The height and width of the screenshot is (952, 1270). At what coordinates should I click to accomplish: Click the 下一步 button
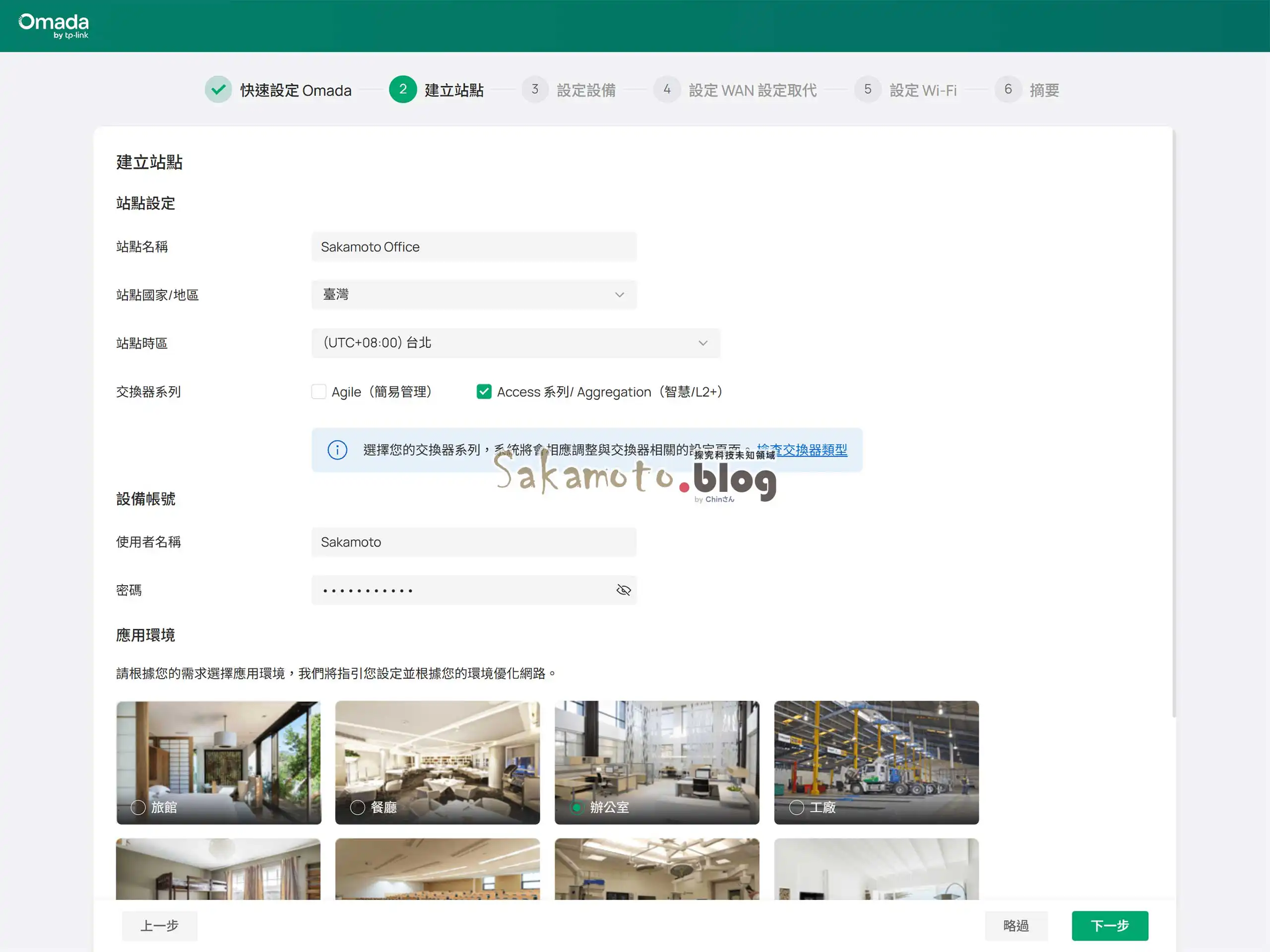click(1109, 926)
